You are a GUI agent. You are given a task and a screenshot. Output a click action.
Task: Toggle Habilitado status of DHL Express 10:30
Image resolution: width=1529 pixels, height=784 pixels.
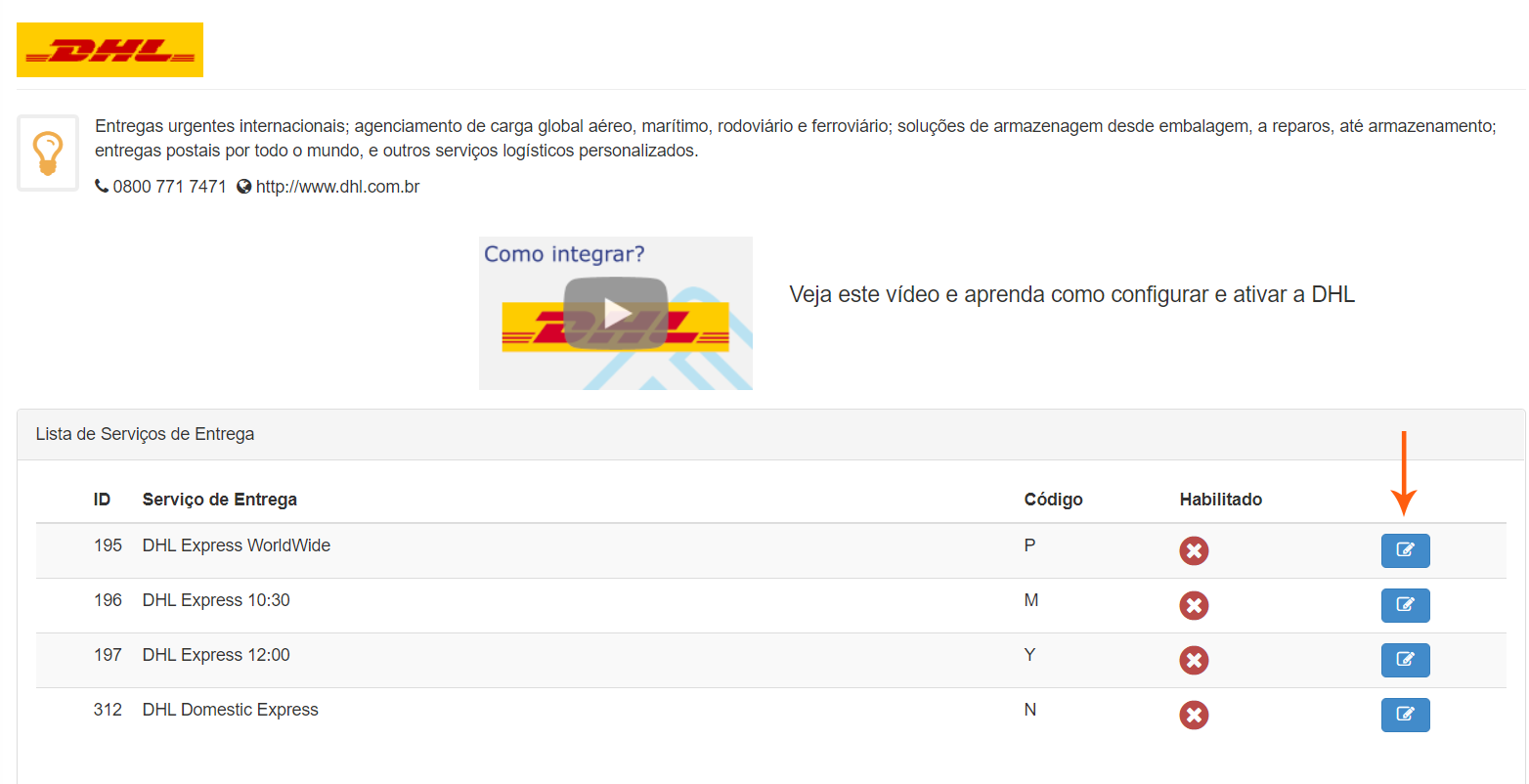coord(1194,606)
